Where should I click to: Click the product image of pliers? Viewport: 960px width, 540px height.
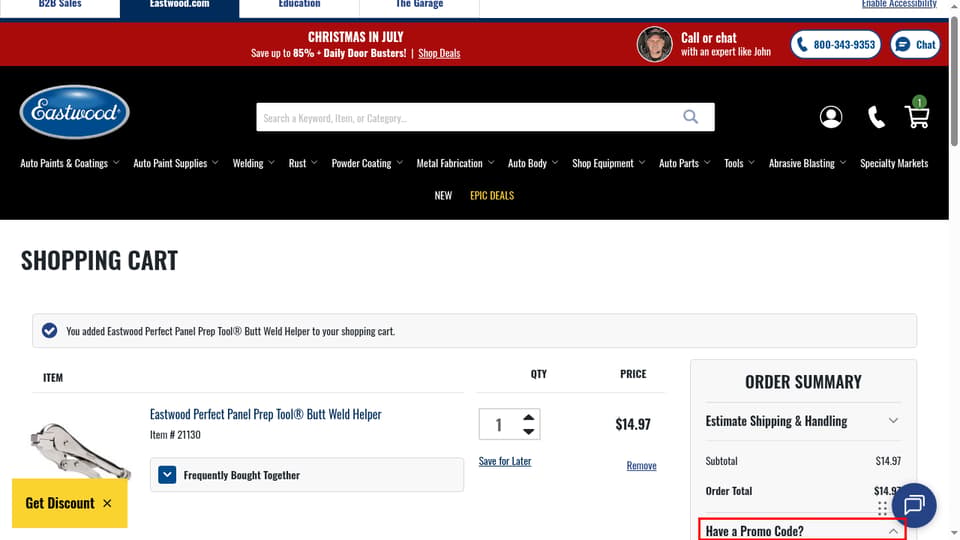[80, 452]
